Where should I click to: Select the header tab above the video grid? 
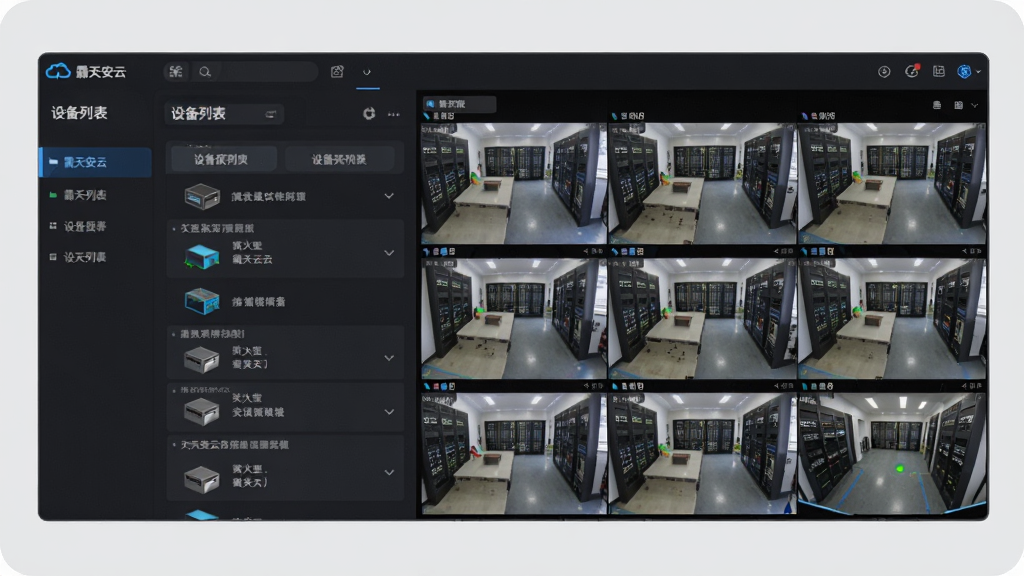(x=460, y=104)
